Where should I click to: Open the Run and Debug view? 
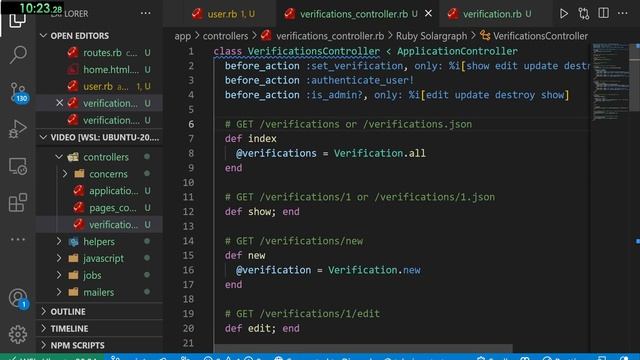18,129
